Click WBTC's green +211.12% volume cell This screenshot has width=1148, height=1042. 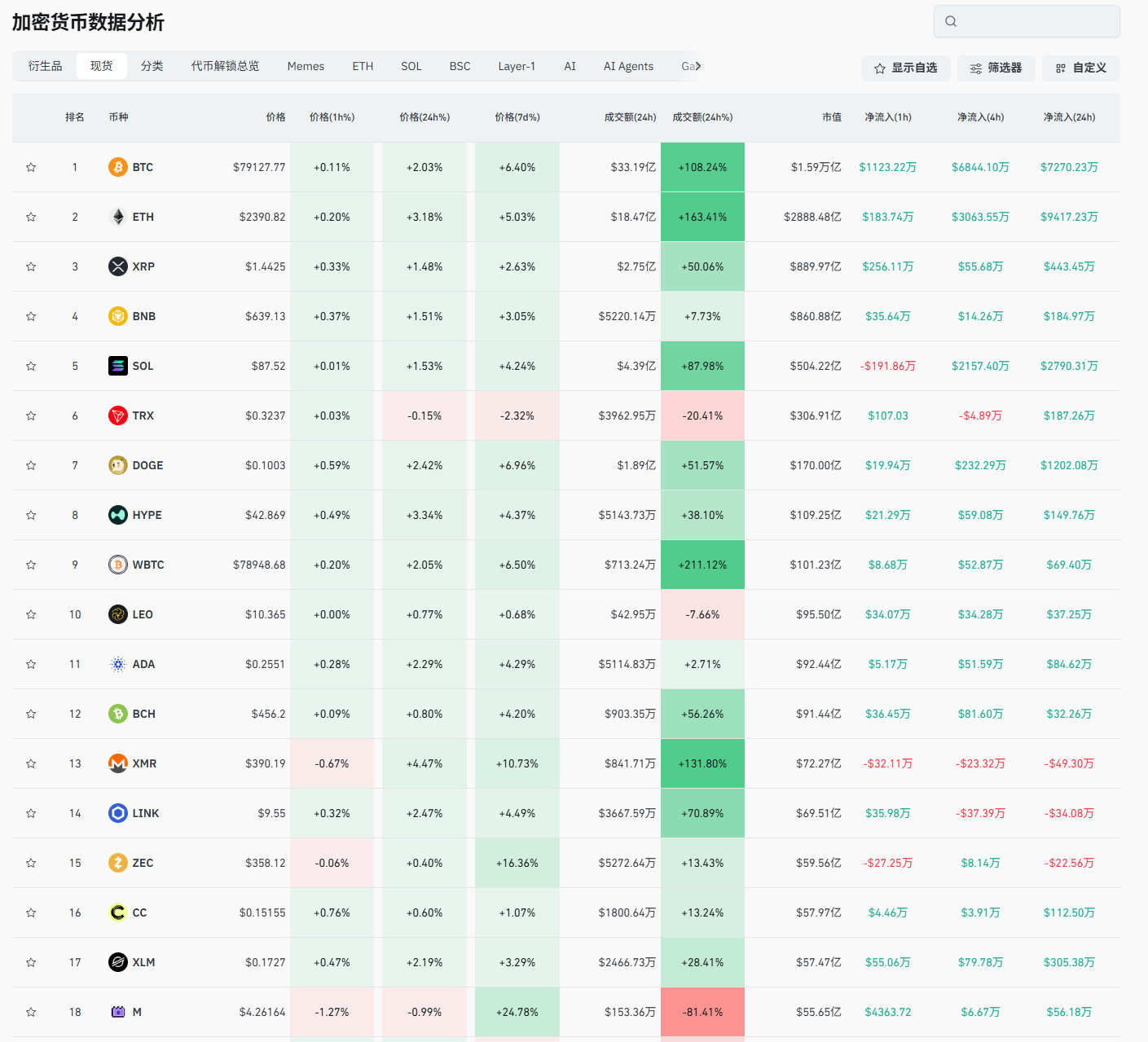click(x=702, y=565)
